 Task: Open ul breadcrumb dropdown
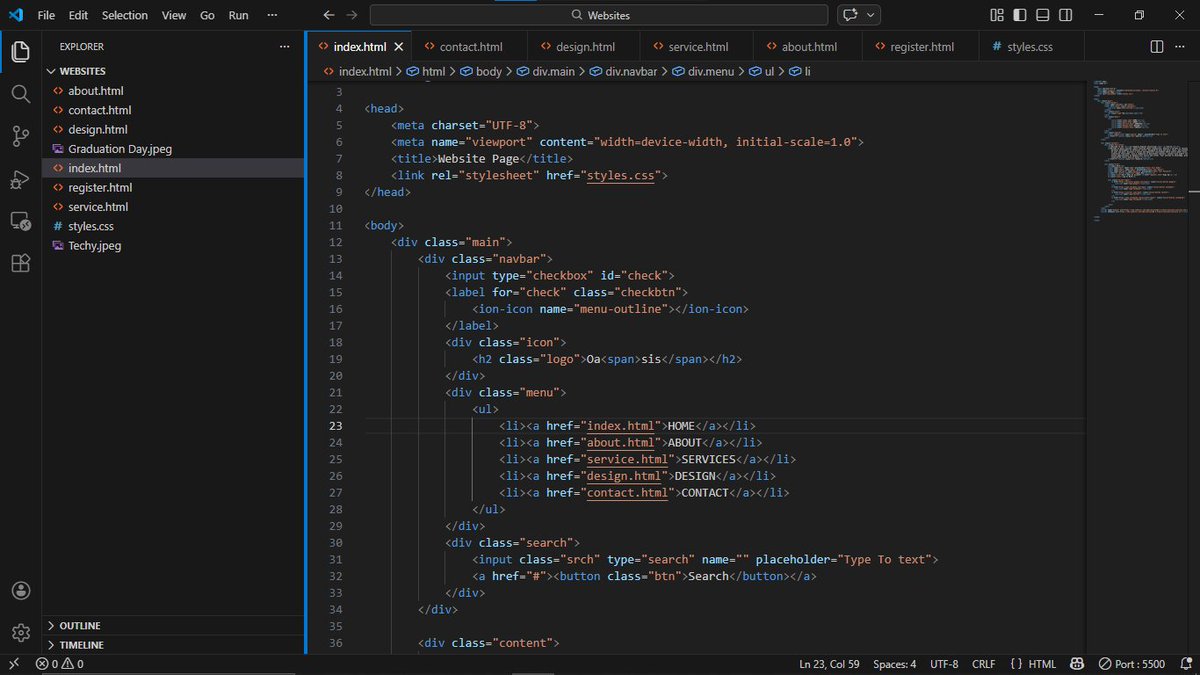762,72
